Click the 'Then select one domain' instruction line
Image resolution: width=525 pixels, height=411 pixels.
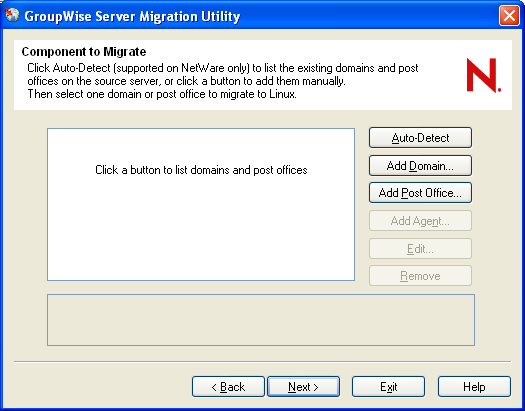(x=162, y=94)
